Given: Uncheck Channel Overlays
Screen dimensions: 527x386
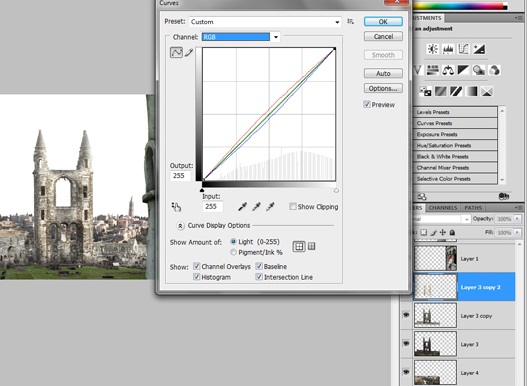Looking at the screenshot, I should click(197, 266).
